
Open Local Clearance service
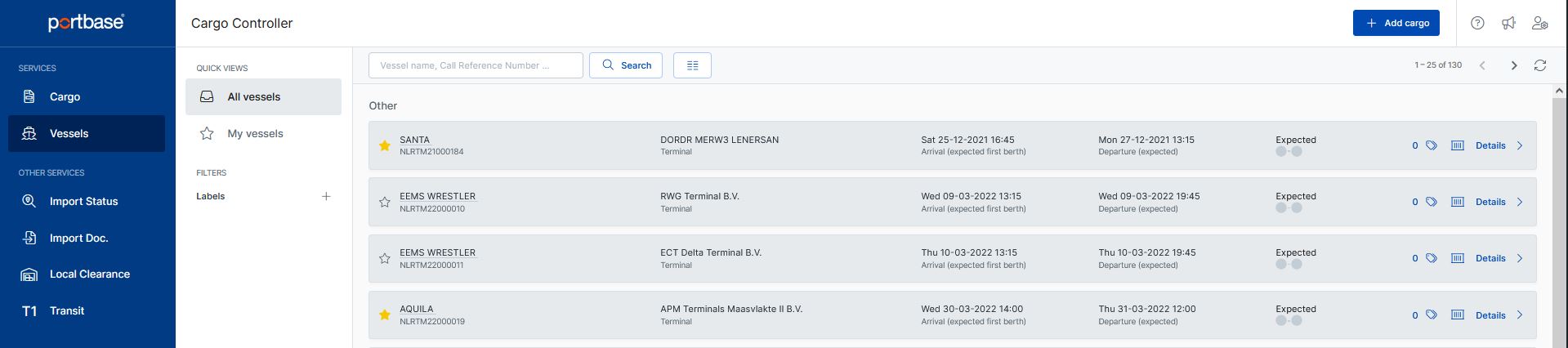point(87,274)
